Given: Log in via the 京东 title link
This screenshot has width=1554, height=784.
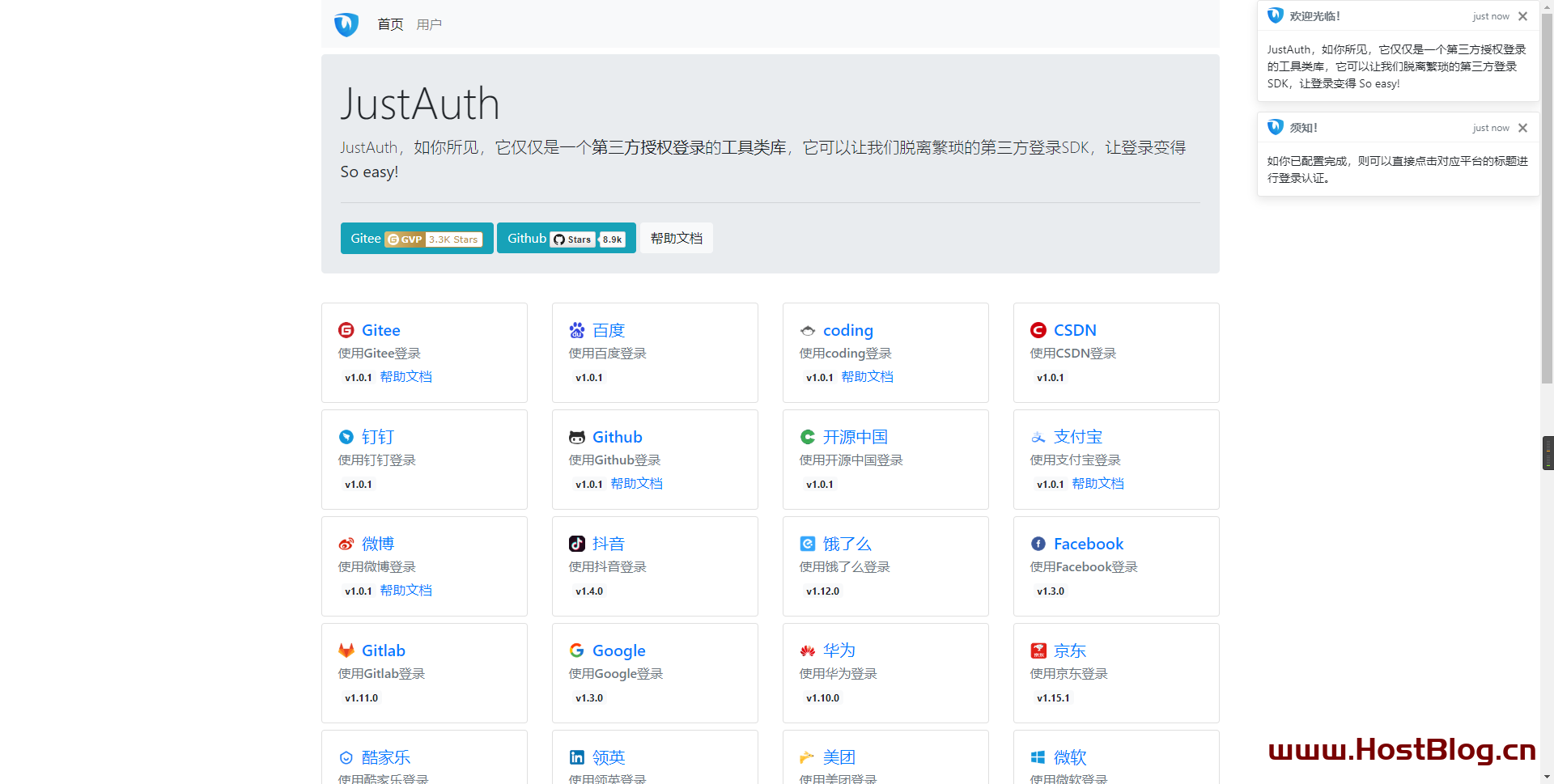Looking at the screenshot, I should [1070, 651].
